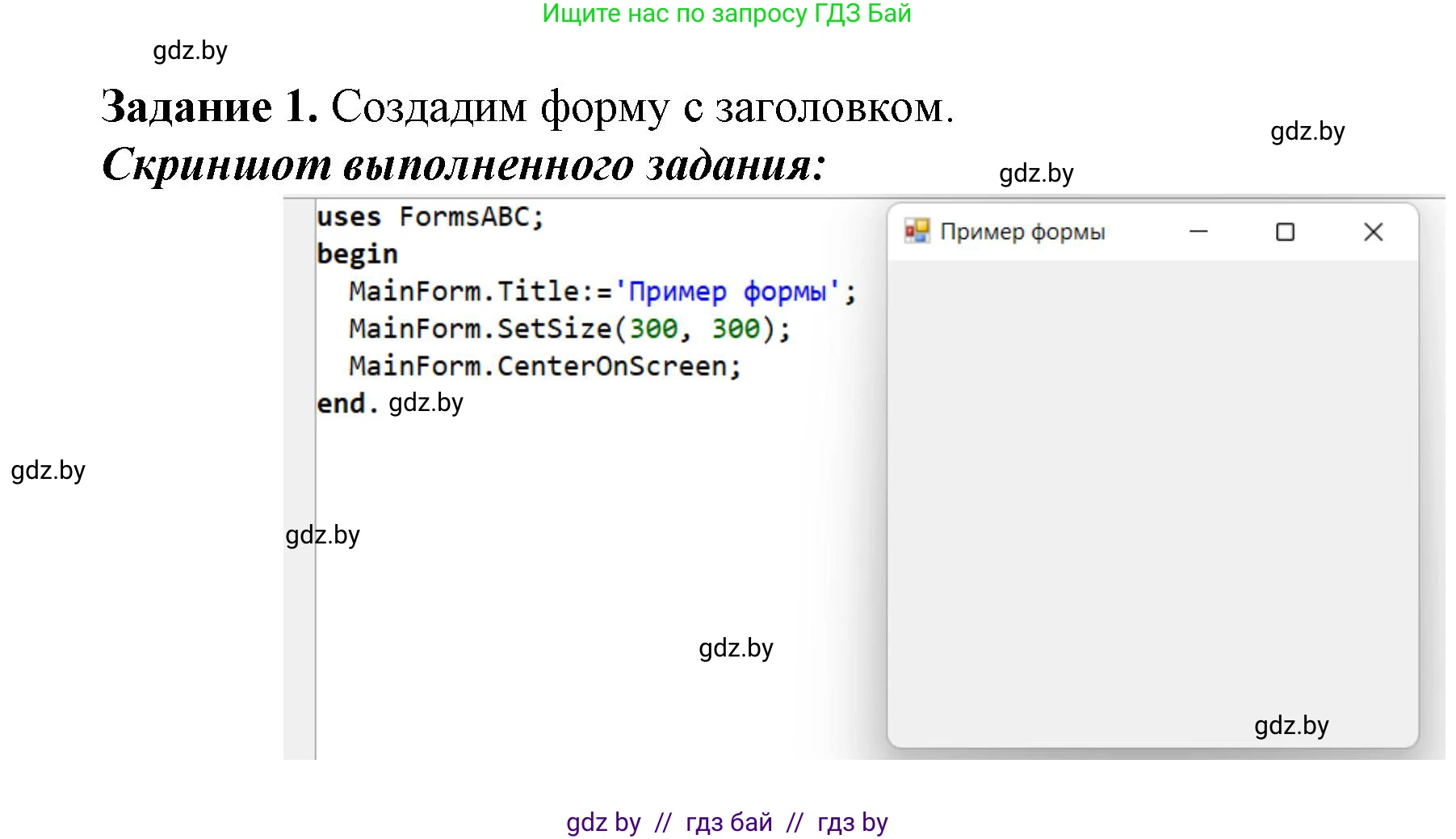1456x839 pixels.
Task: Click the gray left gutter of editor
Action: tap(299, 485)
